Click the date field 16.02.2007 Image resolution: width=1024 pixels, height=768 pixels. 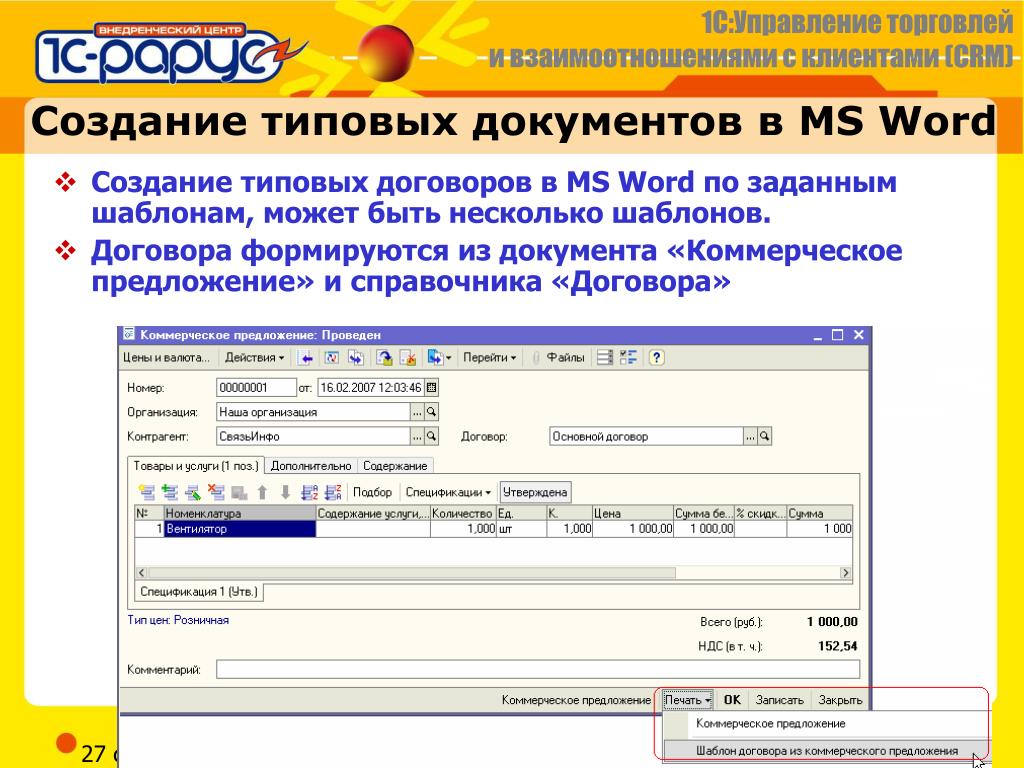(x=371, y=387)
